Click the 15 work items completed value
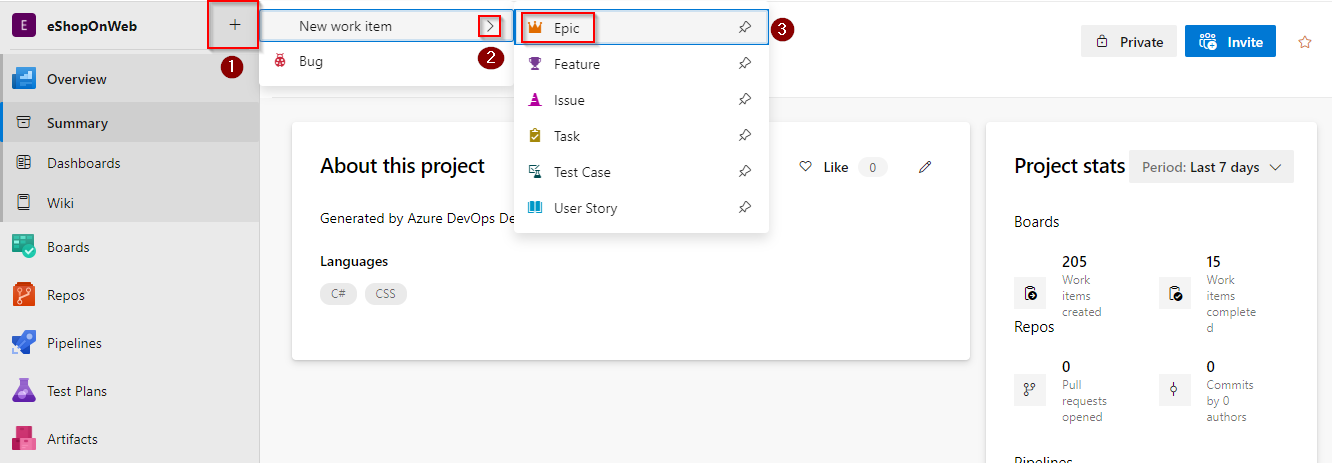 coord(1214,262)
